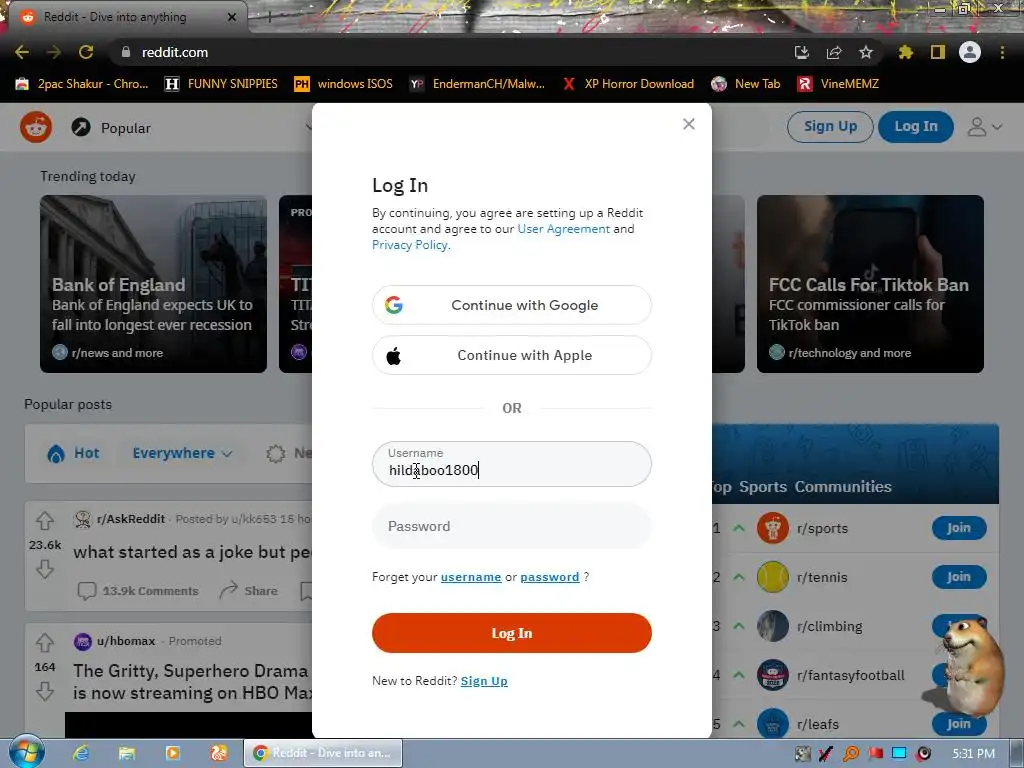Image resolution: width=1024 pixels, height=768 pixels.
Task: Click Continue with Google button
Action: pos(511,305)
